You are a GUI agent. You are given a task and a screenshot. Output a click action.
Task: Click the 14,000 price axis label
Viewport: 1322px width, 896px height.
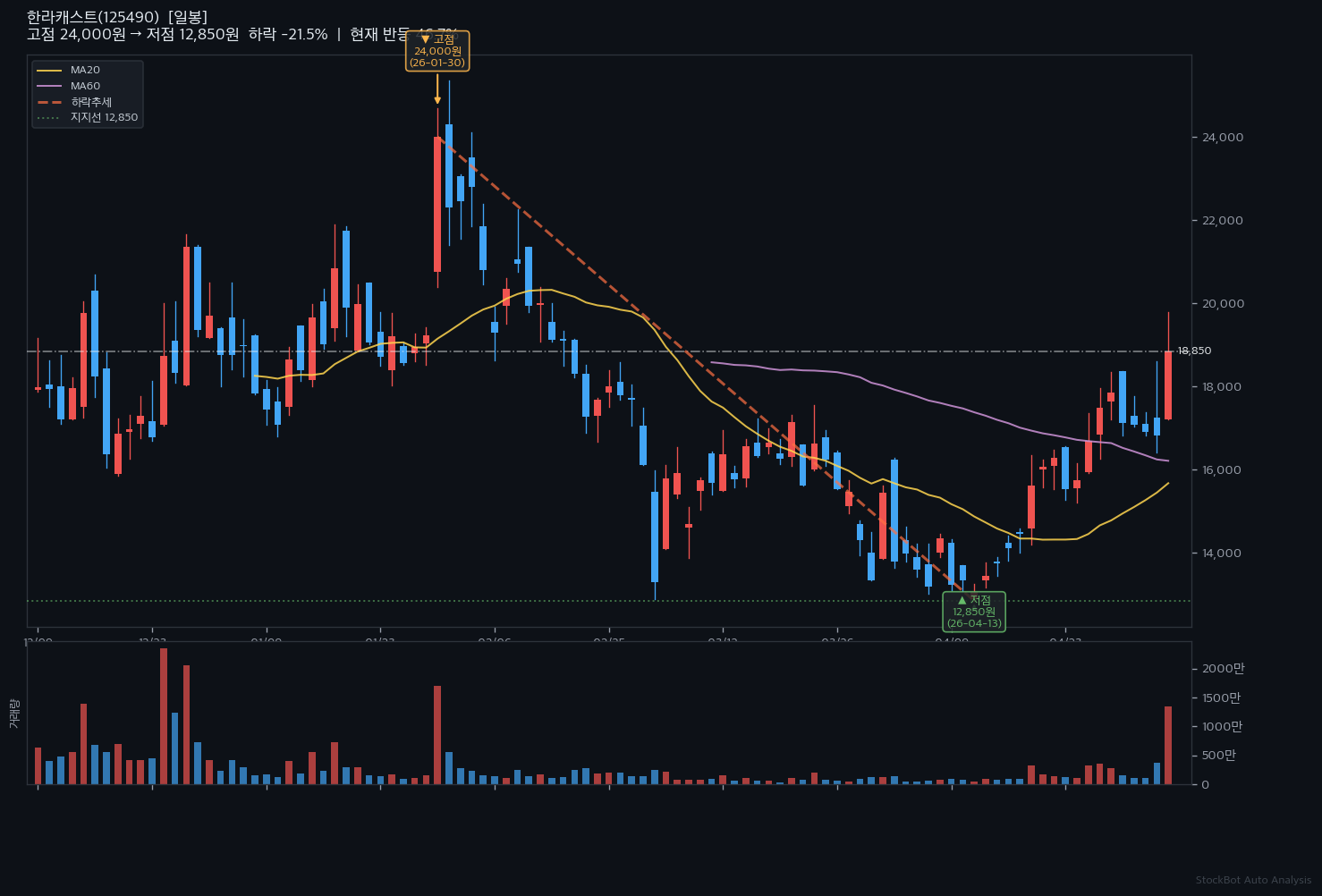click(1221, 554)
